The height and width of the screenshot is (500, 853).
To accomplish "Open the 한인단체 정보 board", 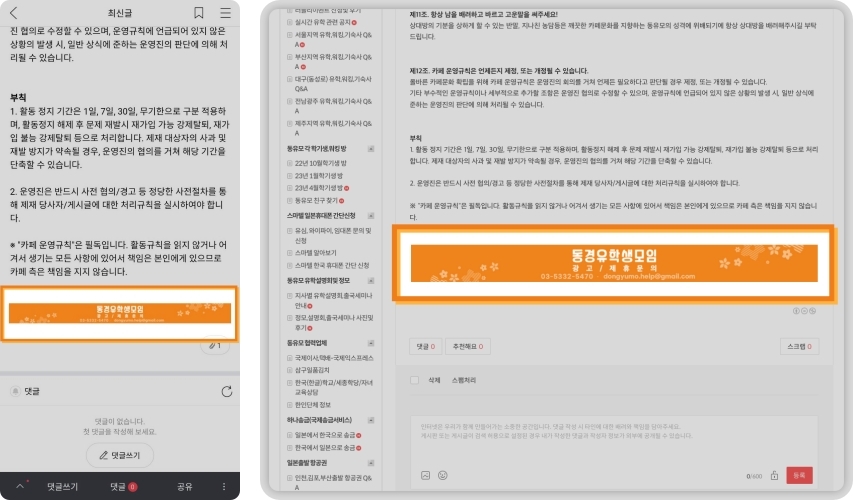I will pos(312,405).
